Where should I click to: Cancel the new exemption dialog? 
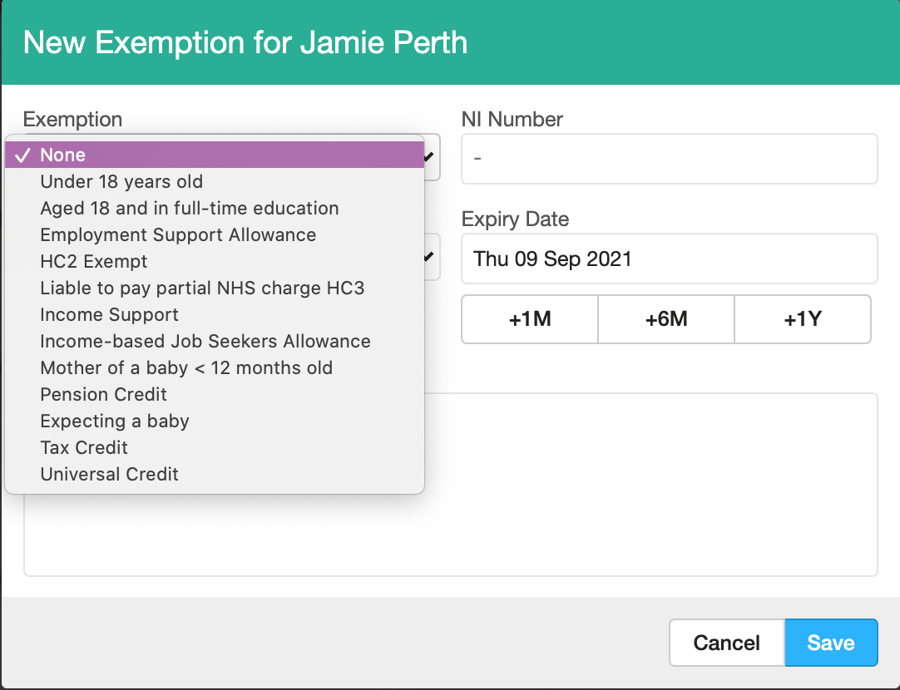tap(726, 643)
